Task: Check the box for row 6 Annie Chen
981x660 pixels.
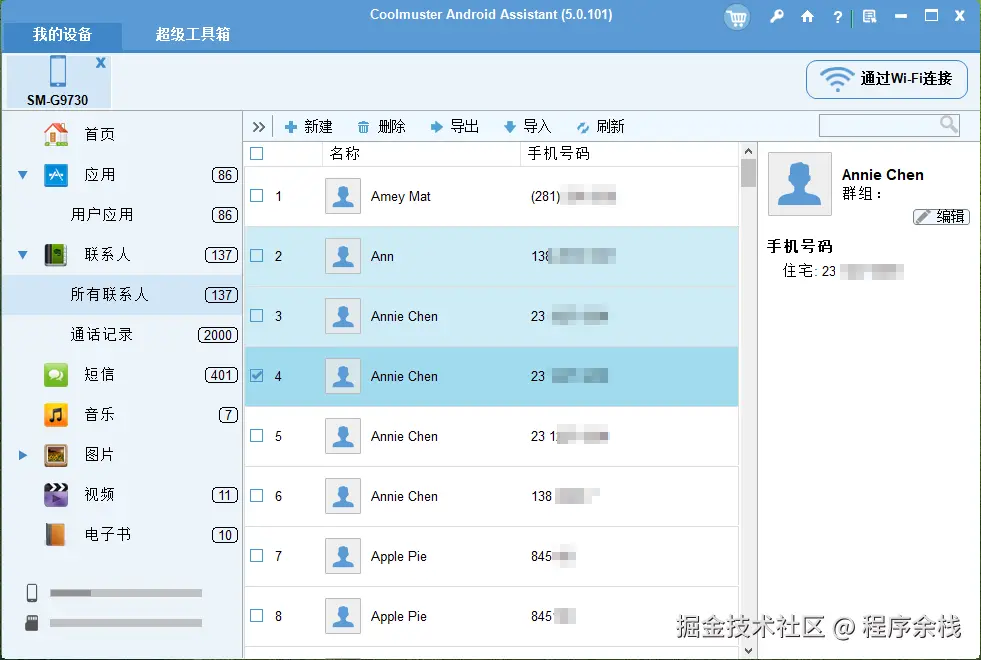Action: [257, 496]
